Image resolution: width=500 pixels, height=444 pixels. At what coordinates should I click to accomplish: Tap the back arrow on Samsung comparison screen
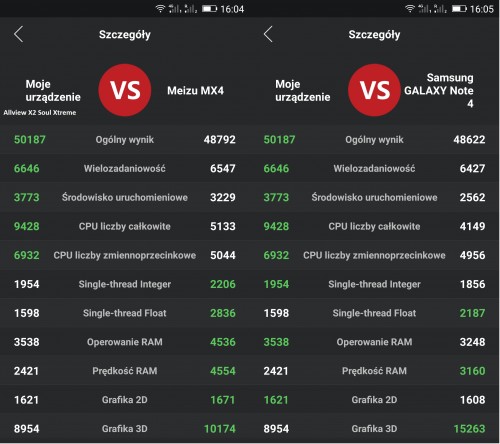[x=268, y=34]
